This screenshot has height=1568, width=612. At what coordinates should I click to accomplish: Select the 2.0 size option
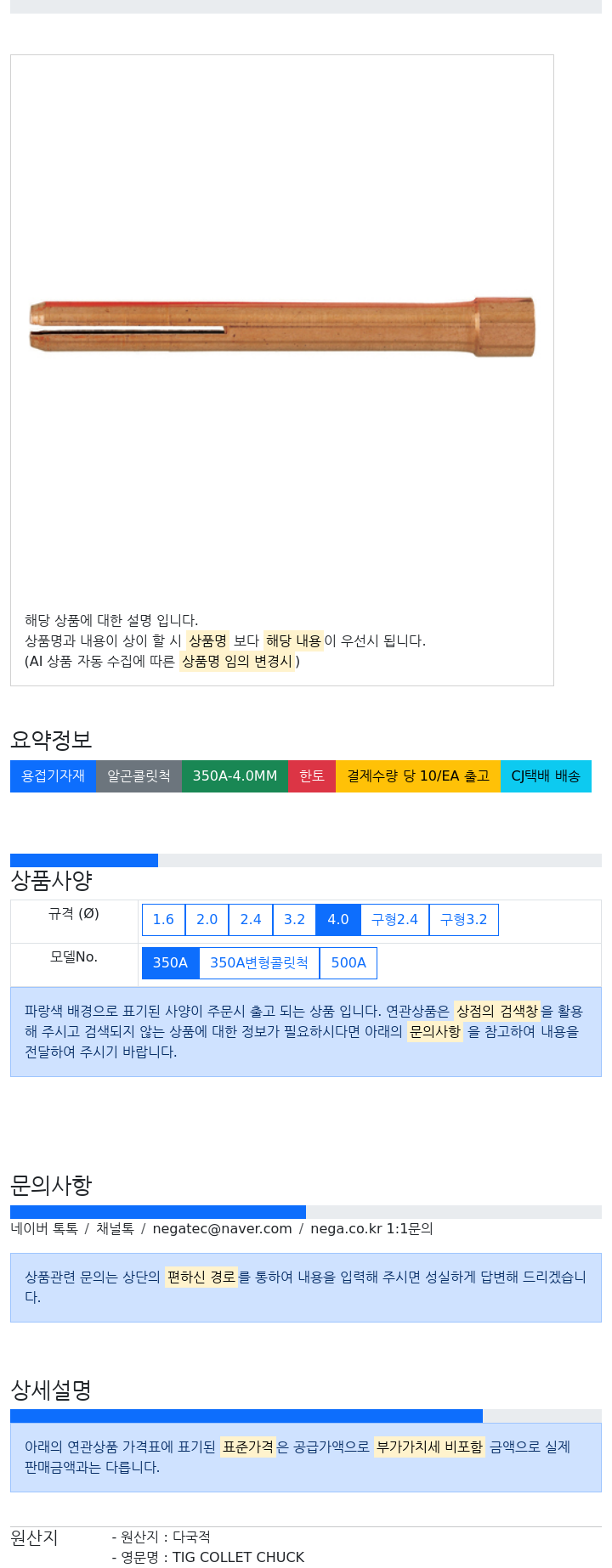tap(207, 919)
